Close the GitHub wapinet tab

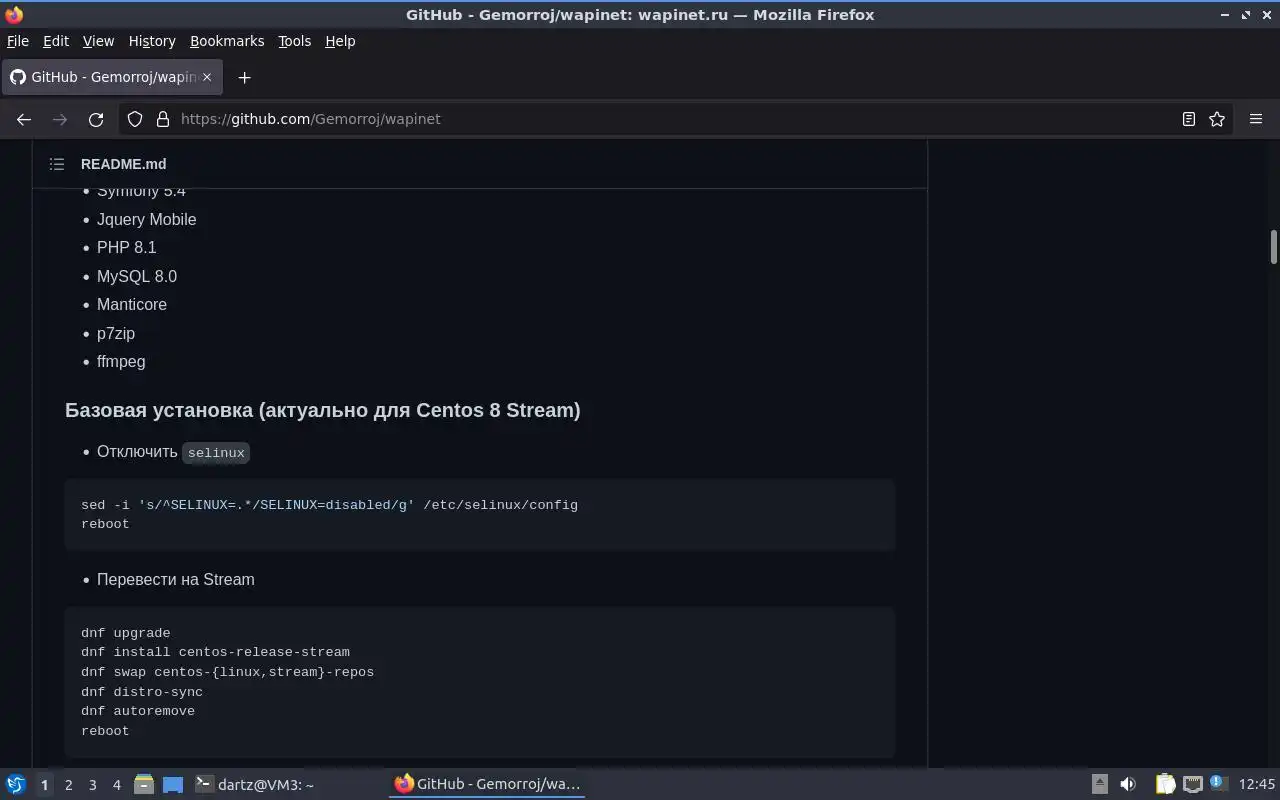pyautogui.click(x=207, y=77)
